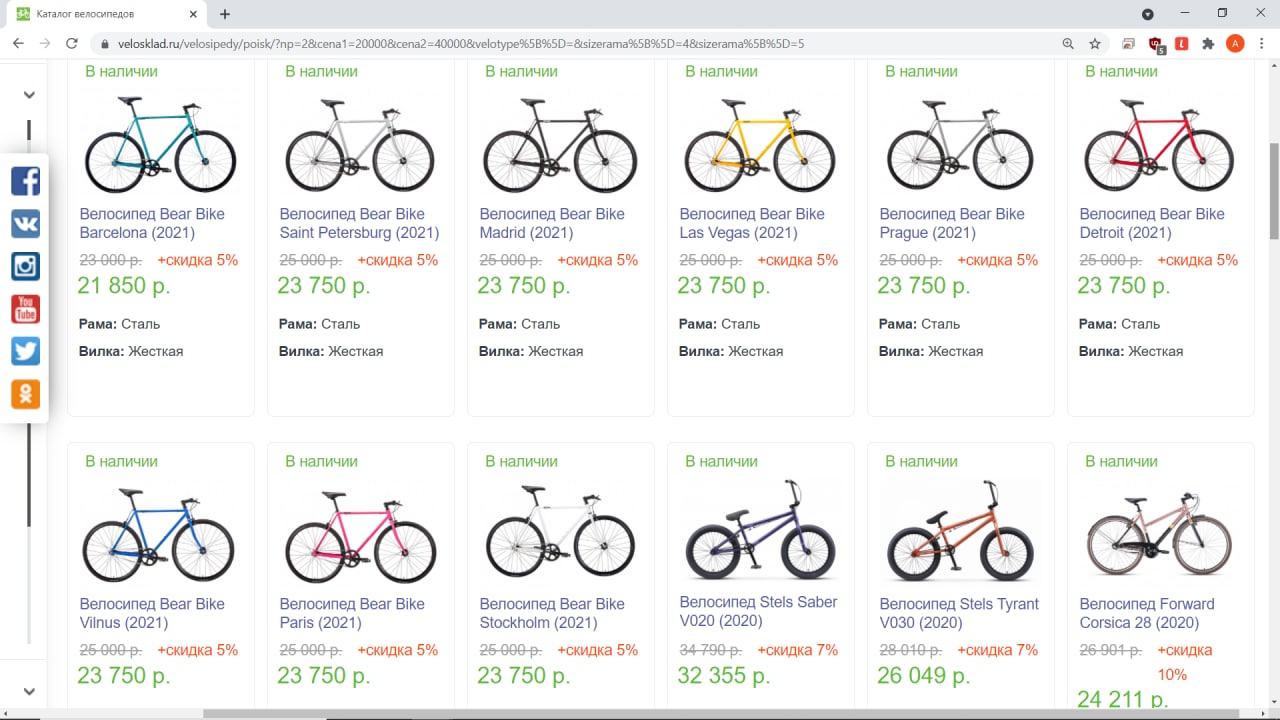Open Велосипед Bear Bike Barcelona (2021) link
This screenshot has height=720, width=1280.
coord(152,223)
